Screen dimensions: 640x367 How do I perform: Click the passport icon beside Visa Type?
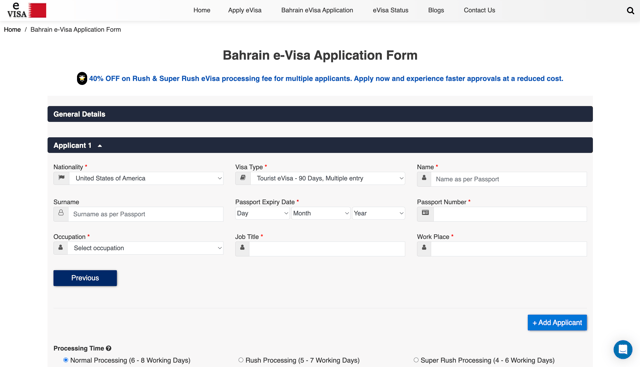tap(243, 178)
